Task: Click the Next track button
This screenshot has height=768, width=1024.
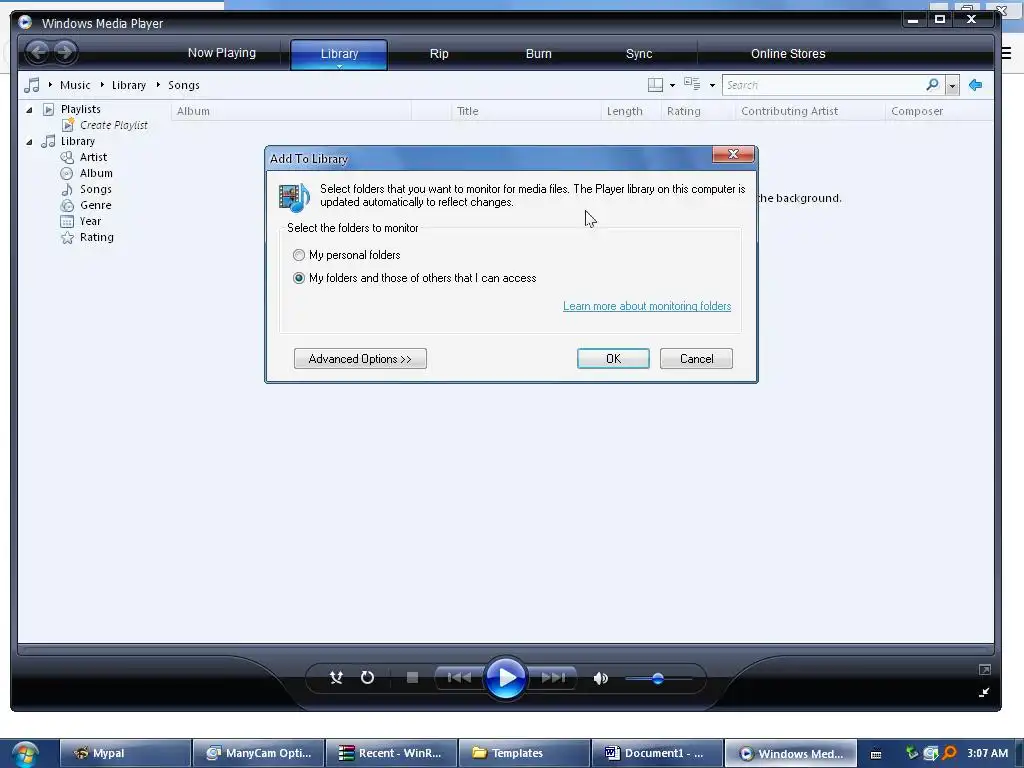Action: click(553, 678)
